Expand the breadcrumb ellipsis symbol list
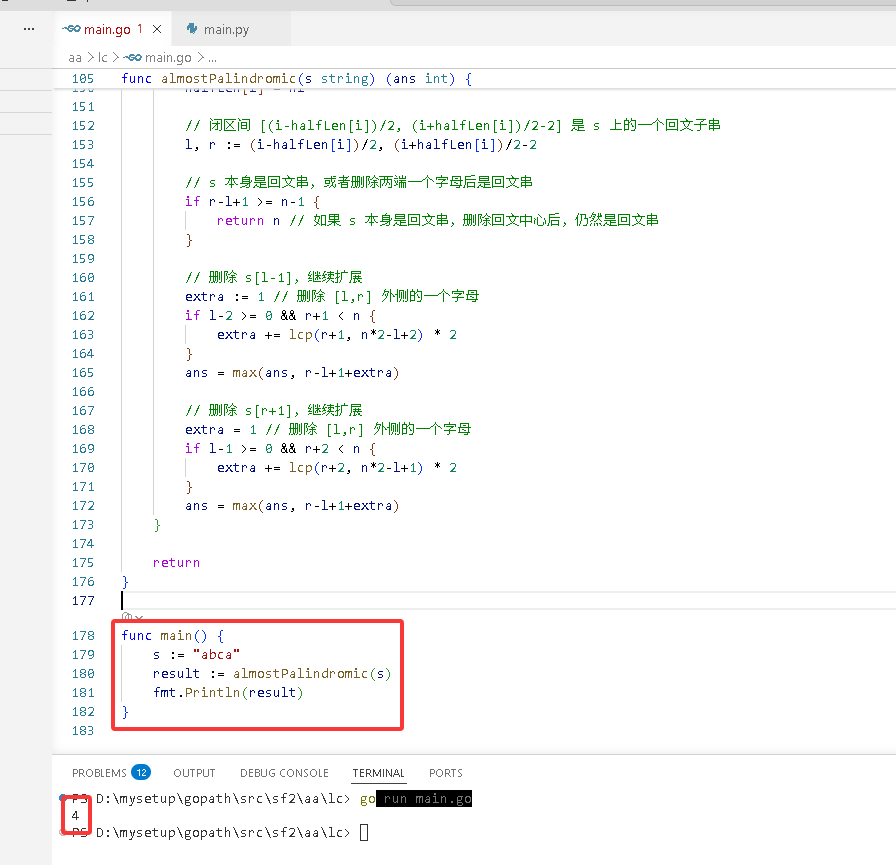The height and width of the screenshot is (865, 896). pyautogui.click(x=212, y=58)
